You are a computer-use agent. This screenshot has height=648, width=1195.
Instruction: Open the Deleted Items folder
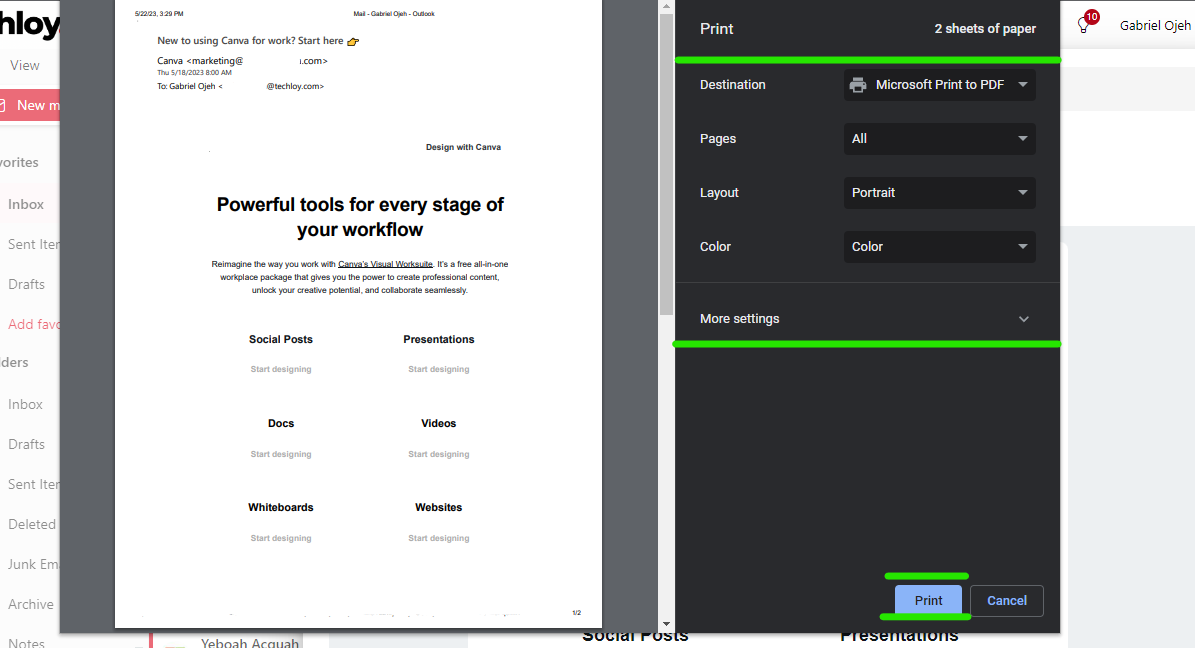[32, 524]
